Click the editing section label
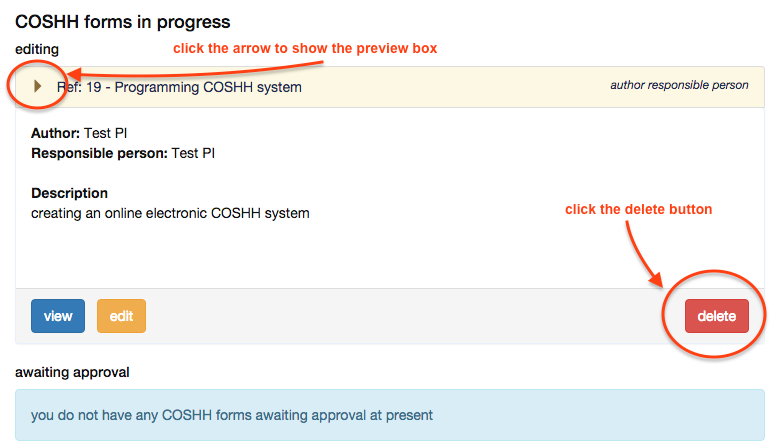 click(x=37, y=48)
